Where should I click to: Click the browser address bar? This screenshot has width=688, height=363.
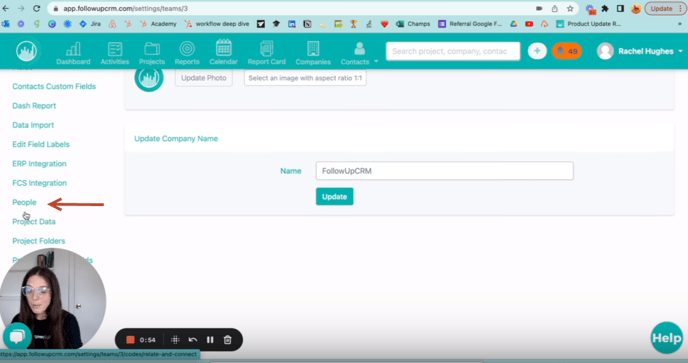tap(290, 8)
